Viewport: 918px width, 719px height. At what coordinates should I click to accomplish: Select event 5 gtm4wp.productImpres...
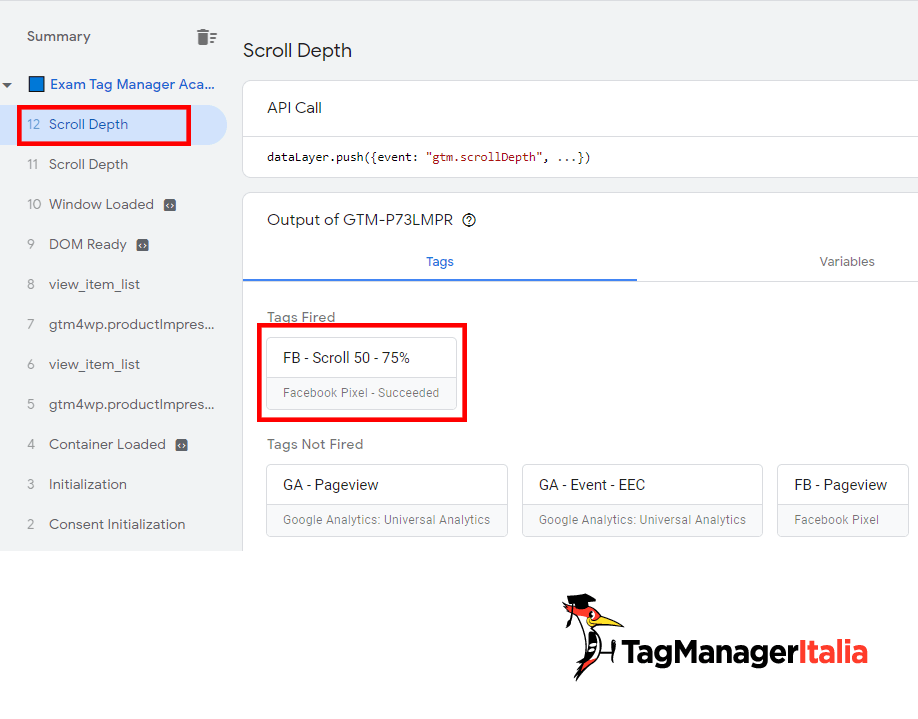tap(114, 405)
